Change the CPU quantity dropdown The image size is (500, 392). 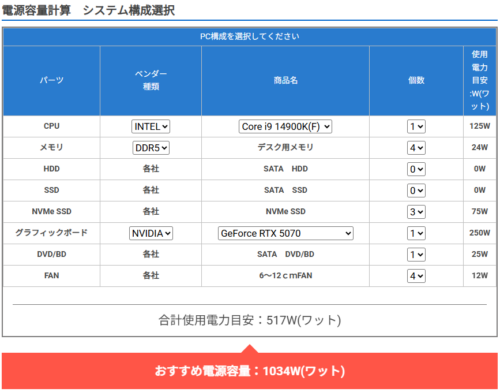tap(416, 127)
